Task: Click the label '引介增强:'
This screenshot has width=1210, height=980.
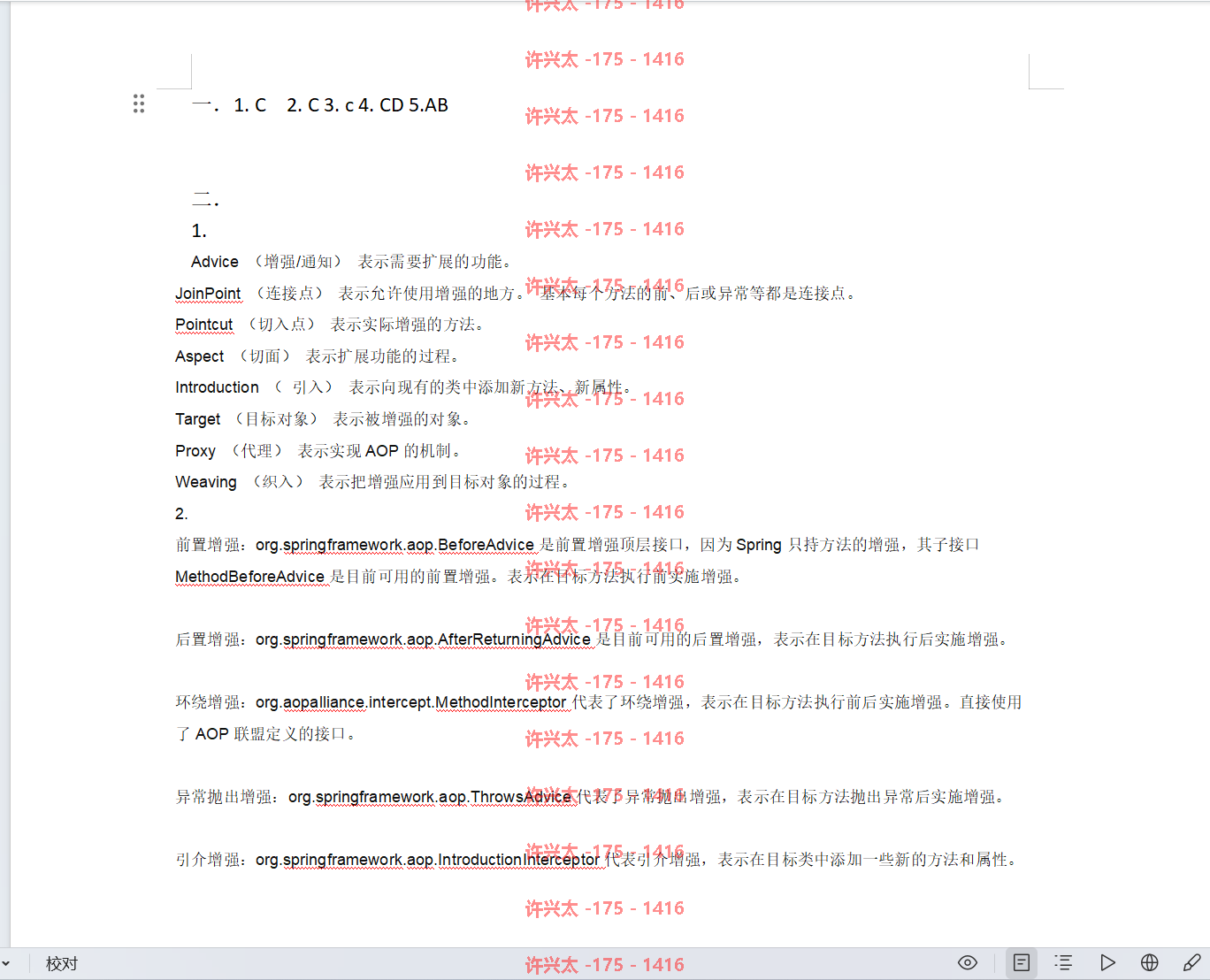Action: [x=212, y=860]
